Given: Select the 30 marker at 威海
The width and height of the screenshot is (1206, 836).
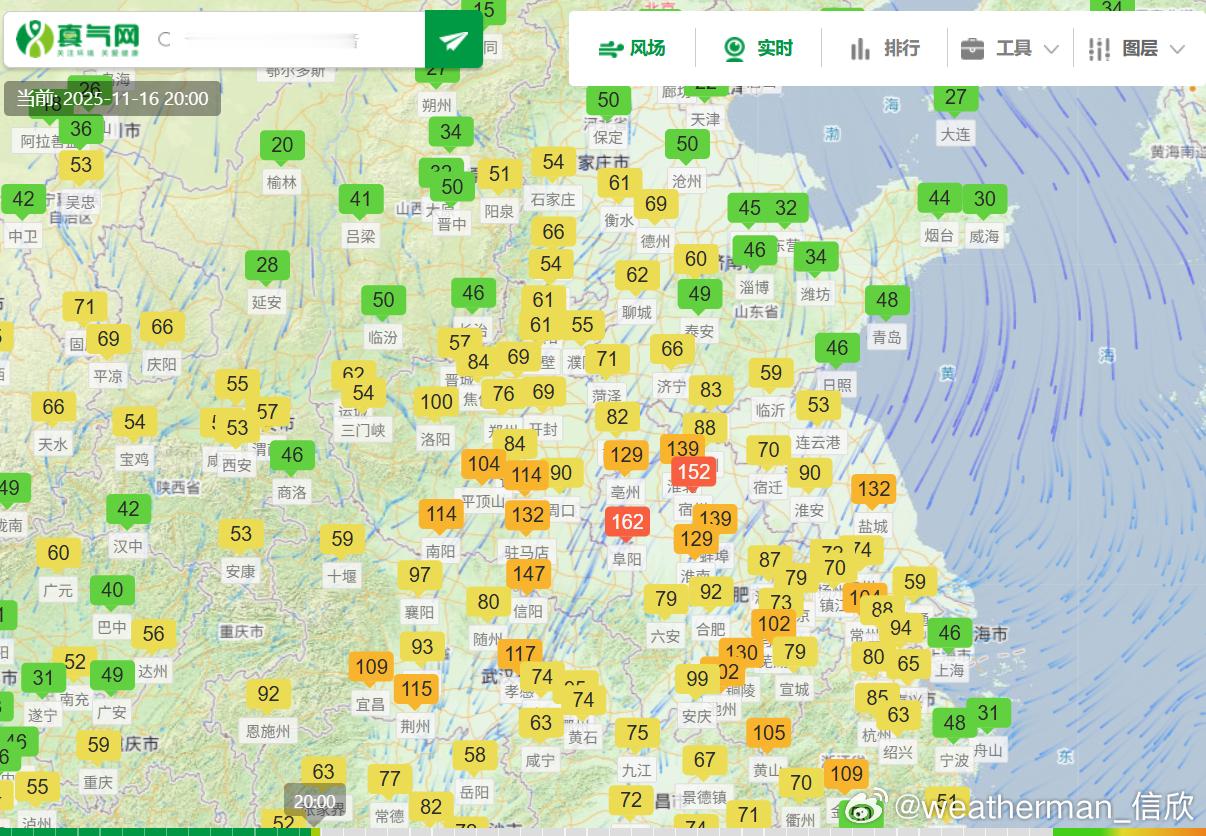Looking at the screenshot, I should 985,198.
